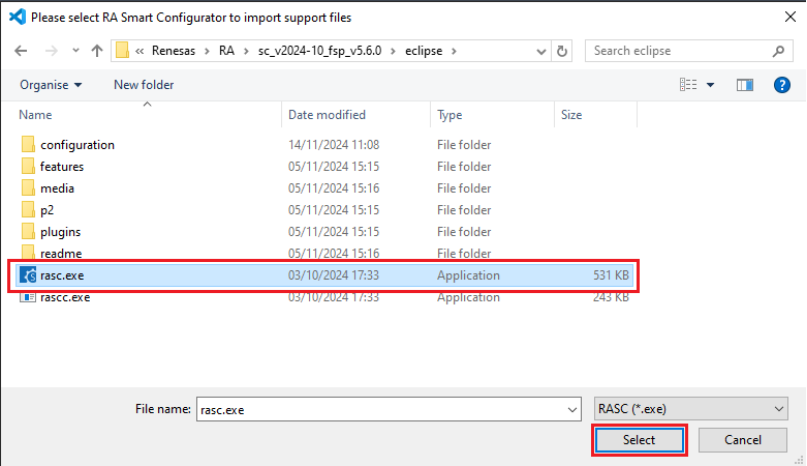Expand the address bar history dropdown
The width and height of the screenshot is (807, 466).
(540, 50)
